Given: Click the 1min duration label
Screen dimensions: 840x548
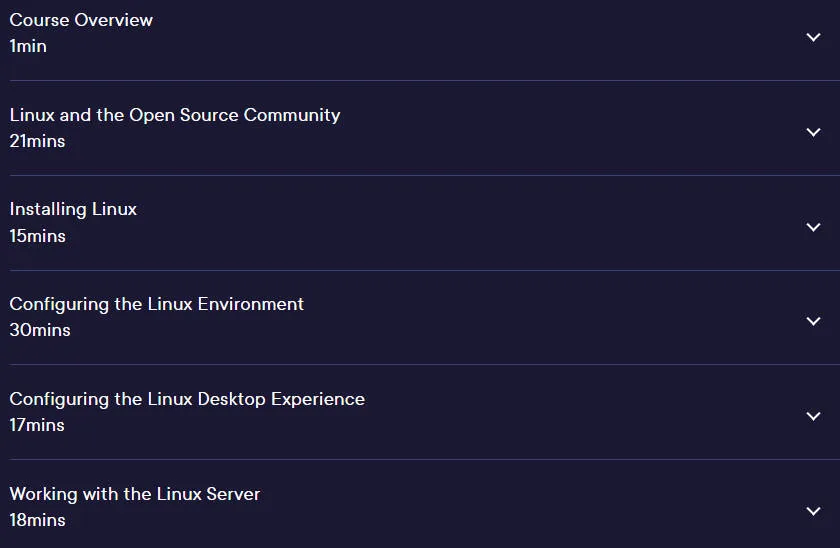Looking at the screenshot, I should [x=28, y=46].
